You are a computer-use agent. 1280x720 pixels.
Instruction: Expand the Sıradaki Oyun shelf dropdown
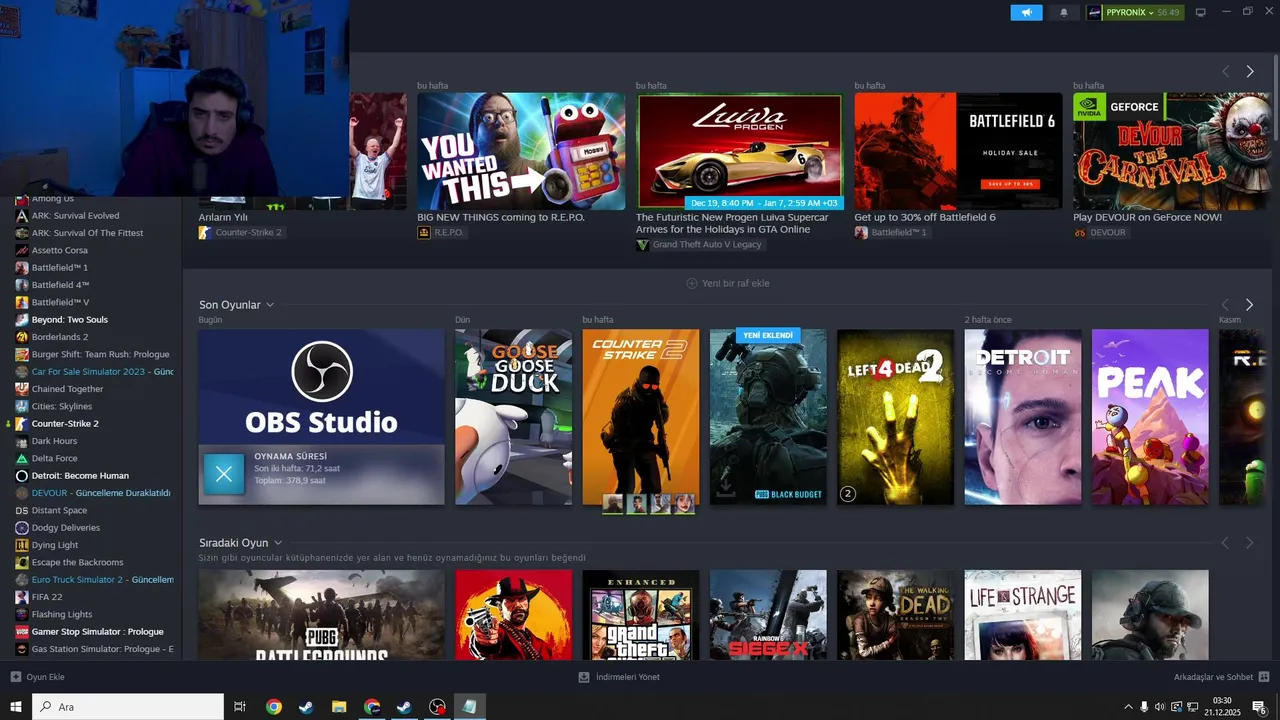click(278, 543)
